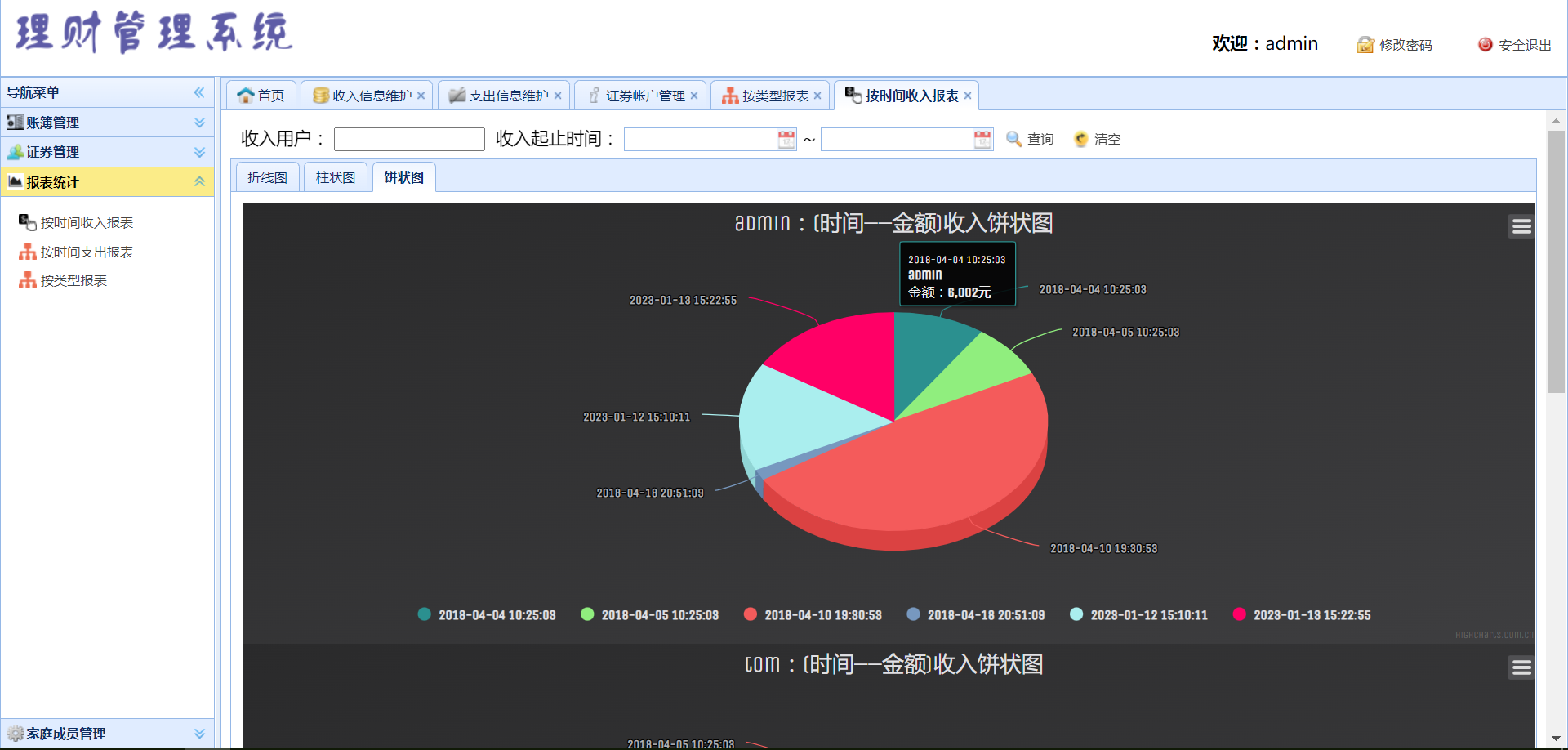Image resolution: width=1568 pixels, height=750 pixels.
Task: Click the 2018-04-10 19:30:53 pie data label
Action: pyautogui.click(x=1103, y=548)
